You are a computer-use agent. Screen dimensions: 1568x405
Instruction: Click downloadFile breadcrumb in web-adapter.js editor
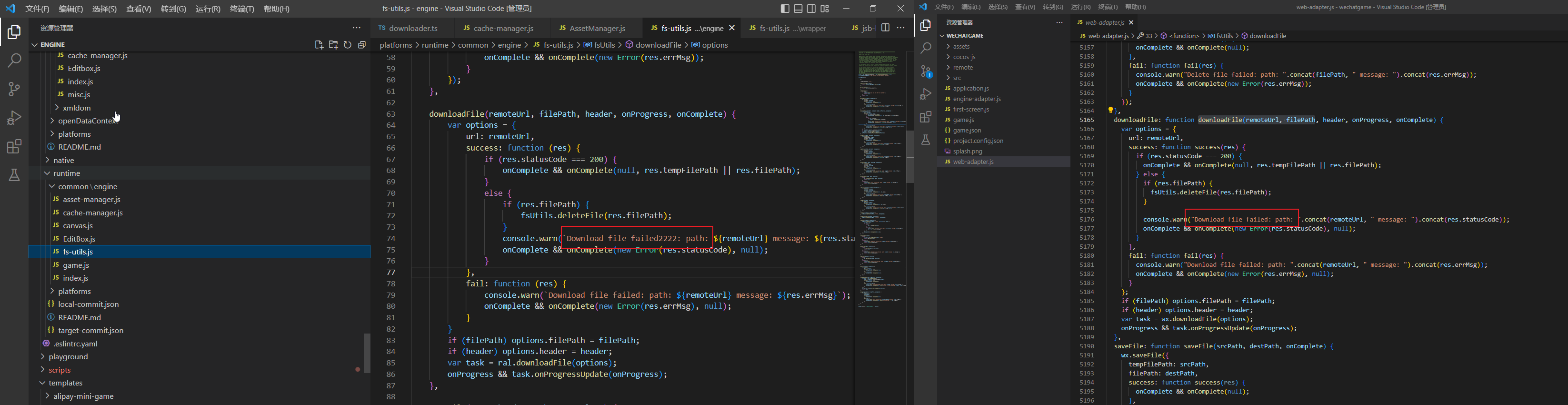[1268, 36]
